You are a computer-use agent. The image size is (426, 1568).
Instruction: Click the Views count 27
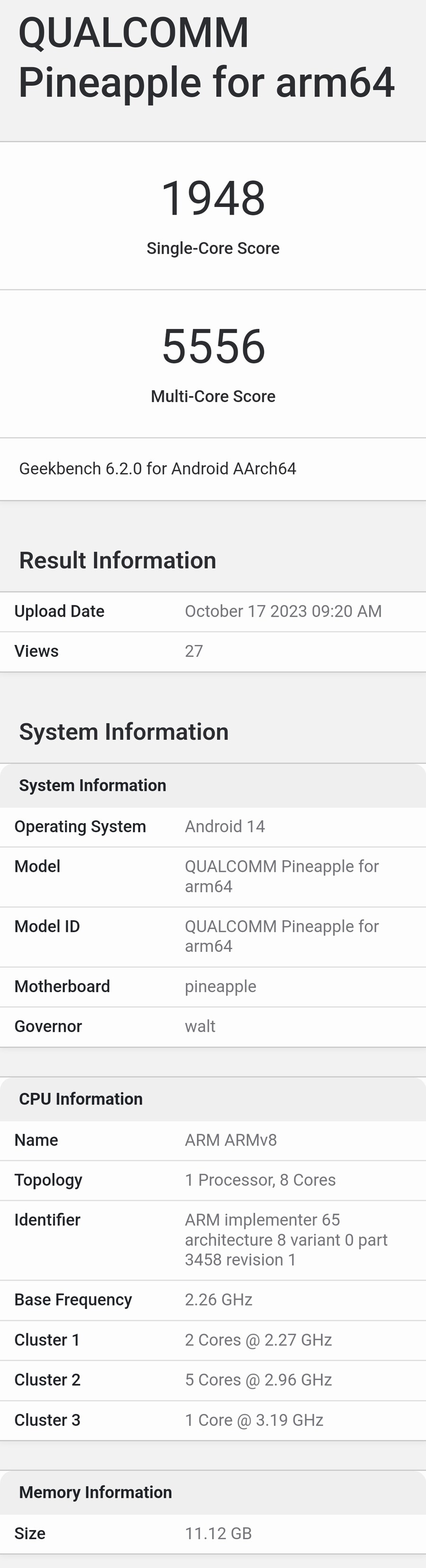194,651
